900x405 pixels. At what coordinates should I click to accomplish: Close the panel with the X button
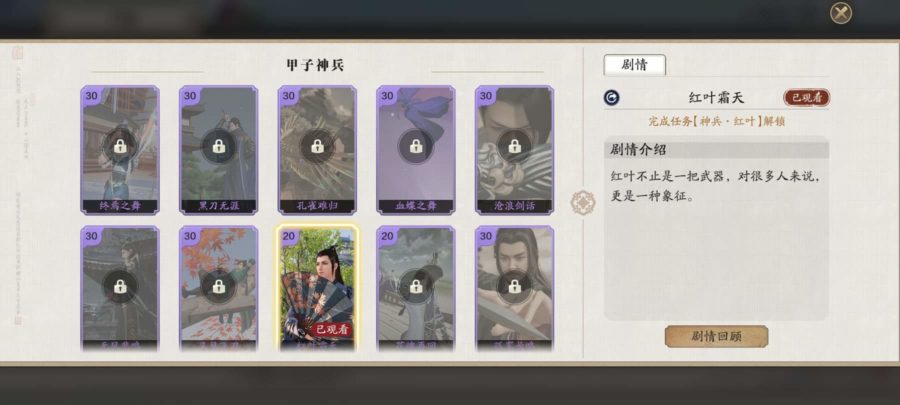pyautogui.click(x=841, y=13)
